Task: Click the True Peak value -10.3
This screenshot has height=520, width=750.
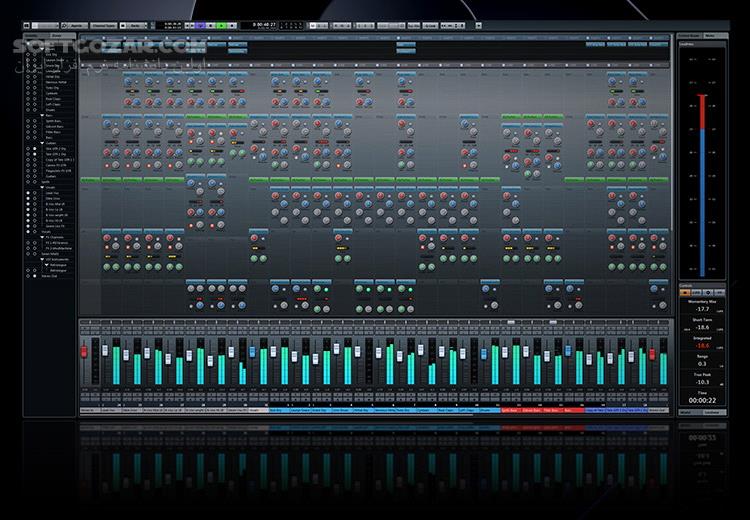Action: point(702,382)
